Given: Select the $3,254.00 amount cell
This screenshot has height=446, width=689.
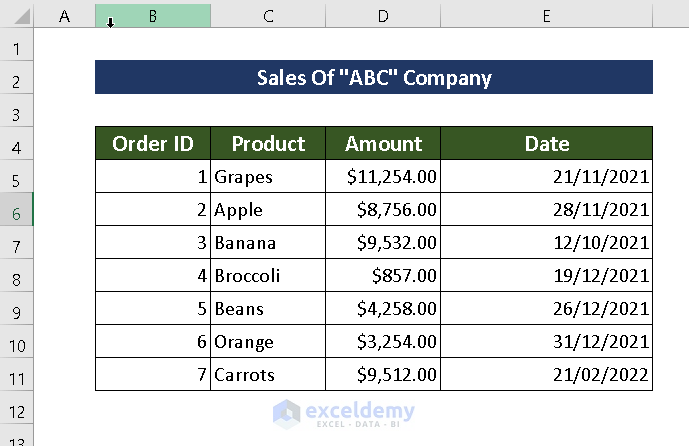Looking at the screenshot, I should pos(383,342).
